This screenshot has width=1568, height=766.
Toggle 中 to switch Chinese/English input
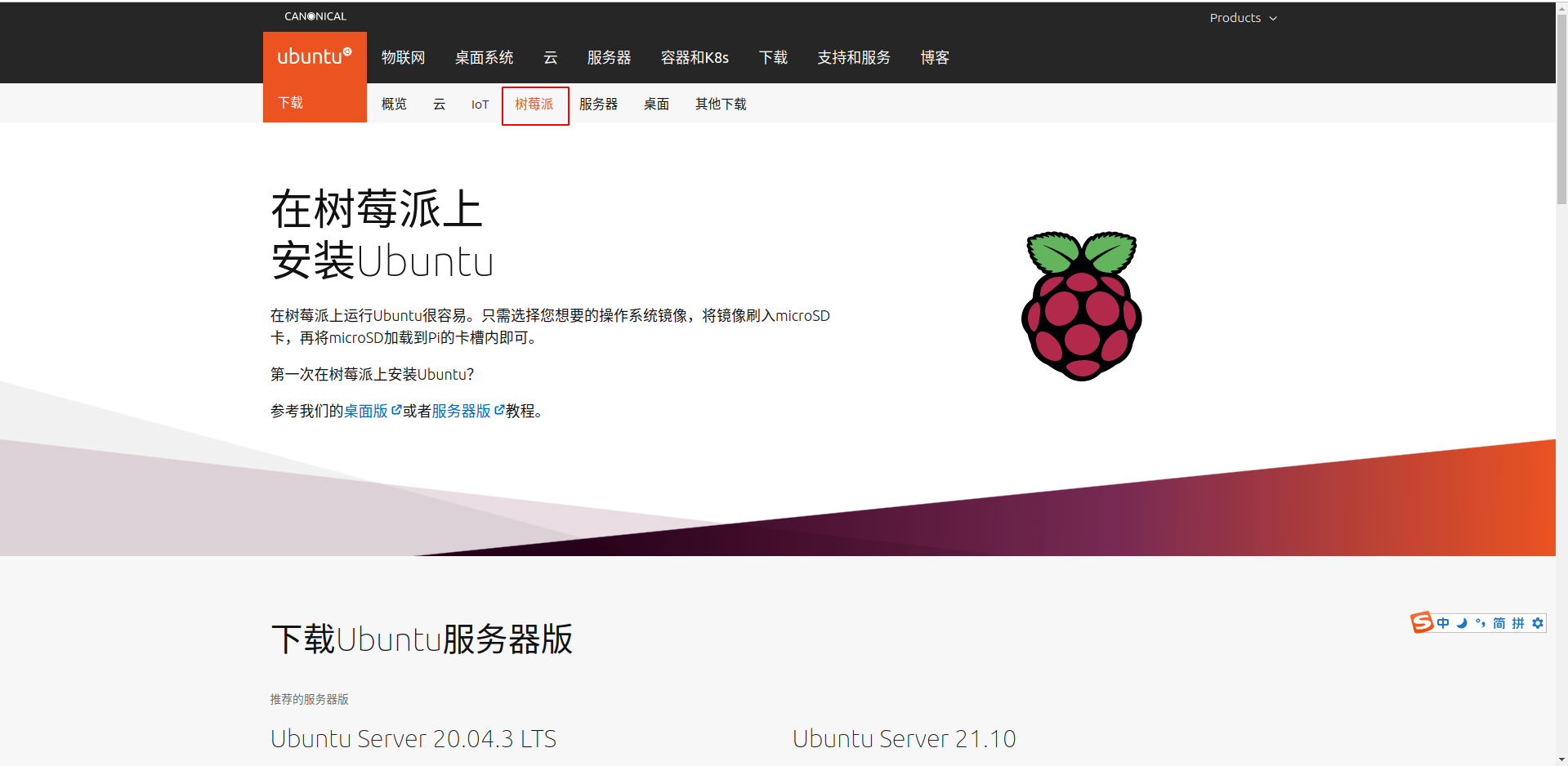coord(1443,622)
